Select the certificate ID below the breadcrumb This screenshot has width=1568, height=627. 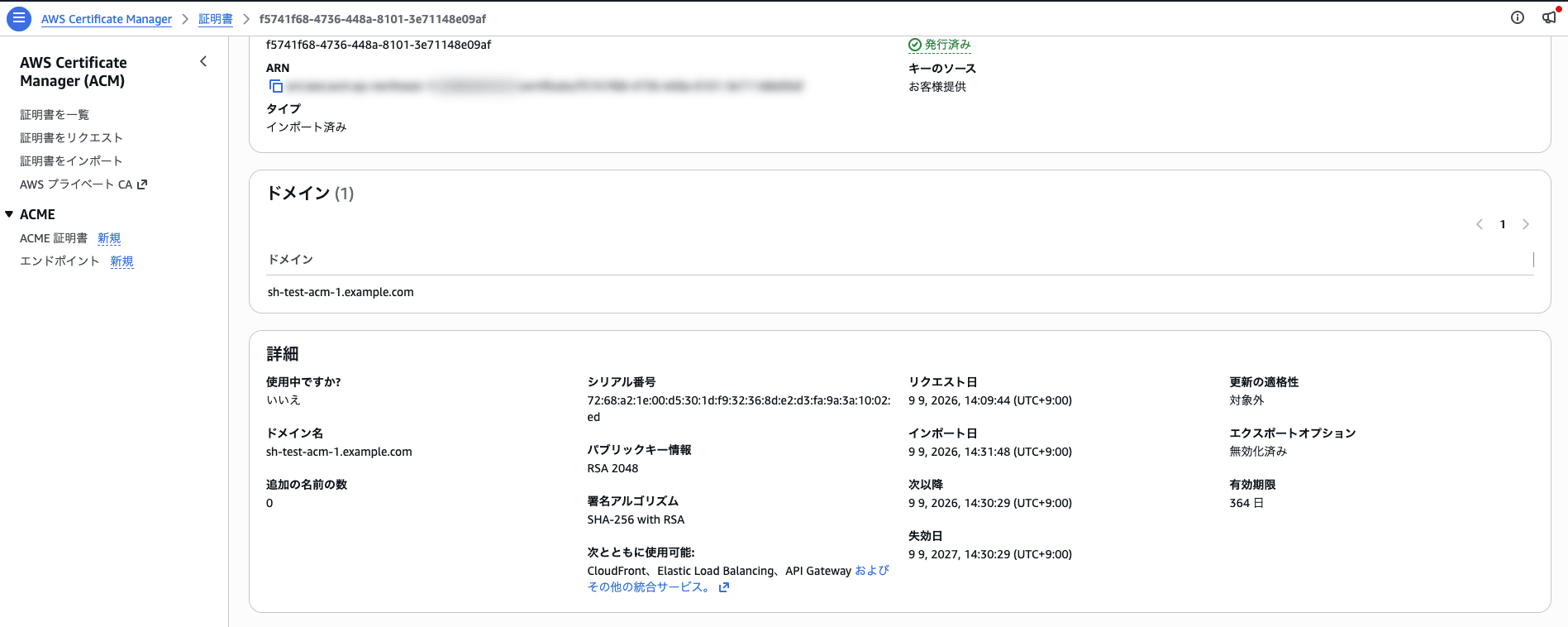pos(379,45)
